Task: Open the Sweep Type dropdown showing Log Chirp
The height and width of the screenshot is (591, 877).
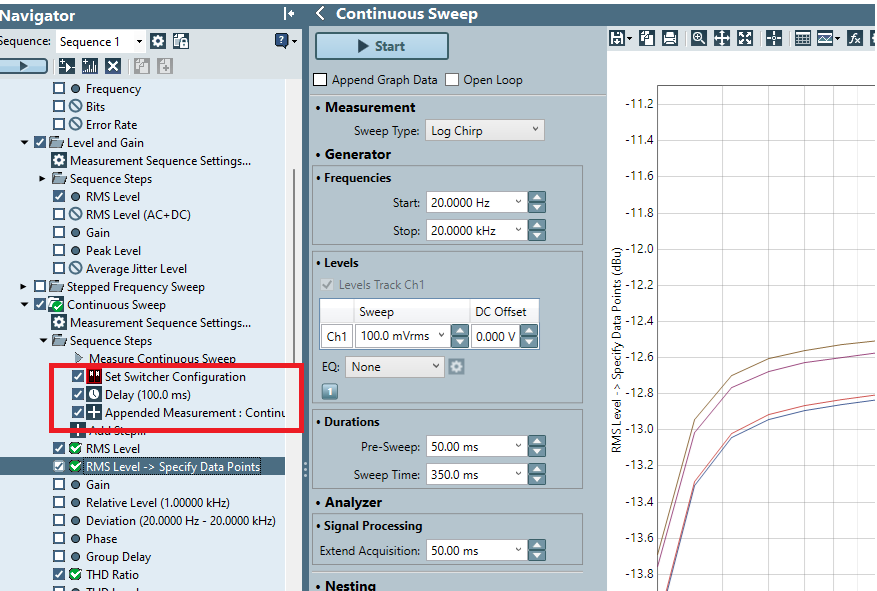Action: point(485,130)
